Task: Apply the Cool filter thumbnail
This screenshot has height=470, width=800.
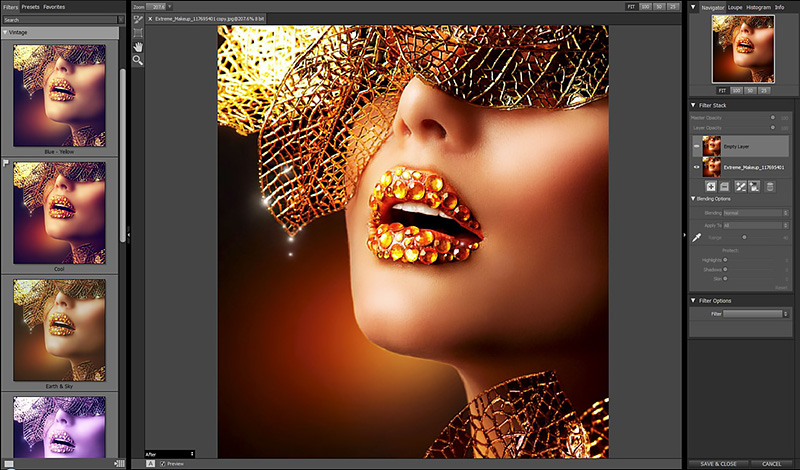Action: pos(59,213)
